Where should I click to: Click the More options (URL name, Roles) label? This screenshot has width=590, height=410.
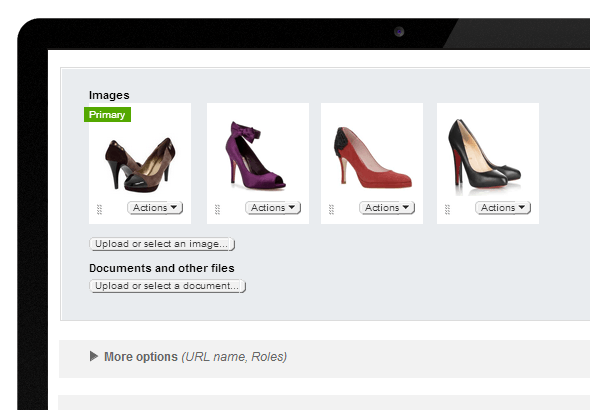pos(195,357)
